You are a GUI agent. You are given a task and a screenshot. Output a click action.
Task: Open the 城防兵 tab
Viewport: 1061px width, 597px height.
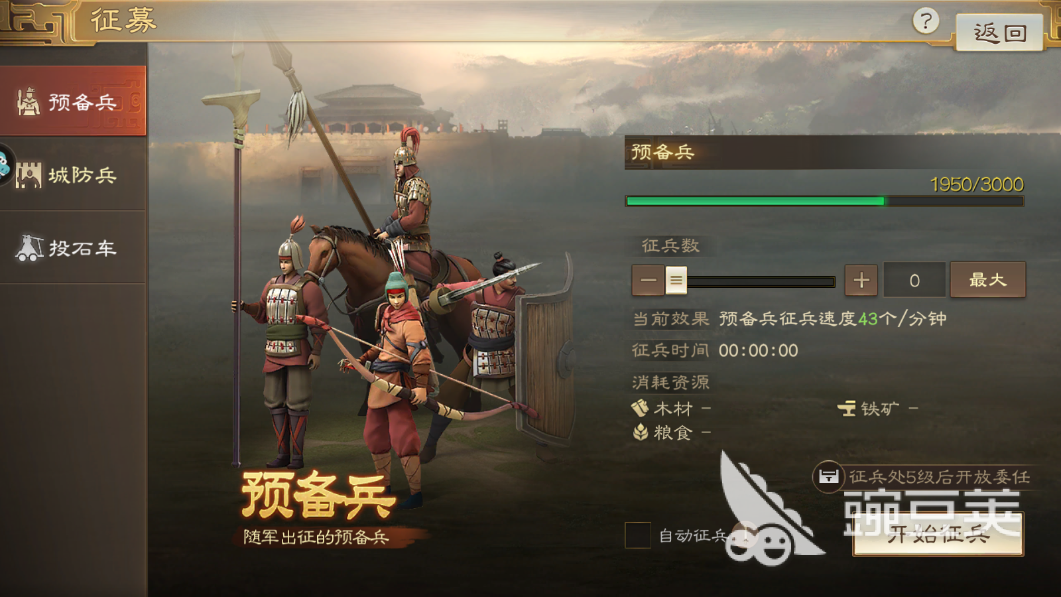click(73, 175)
